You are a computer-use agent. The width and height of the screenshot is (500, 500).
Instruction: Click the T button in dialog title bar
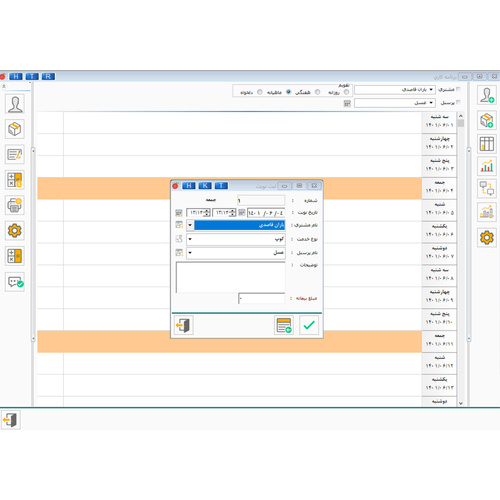221,186
